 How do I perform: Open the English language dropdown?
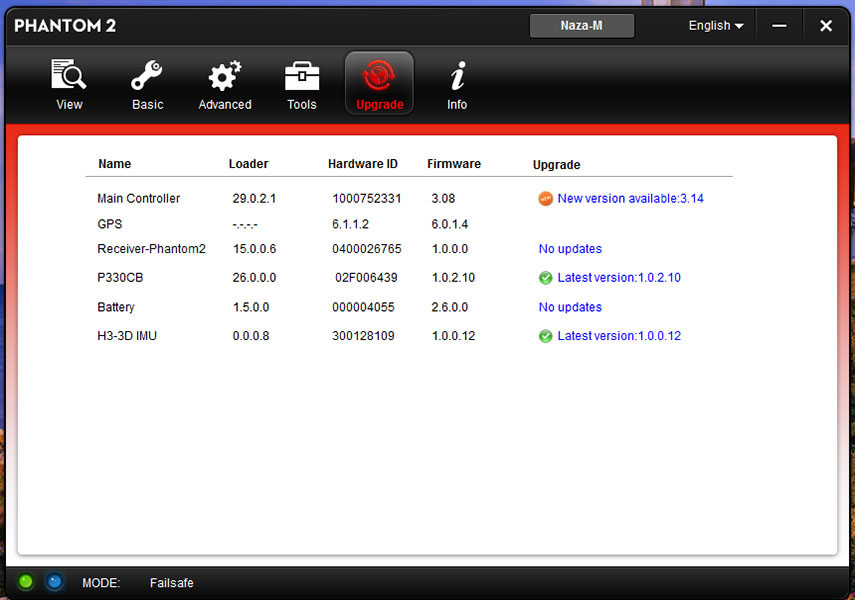715,26
